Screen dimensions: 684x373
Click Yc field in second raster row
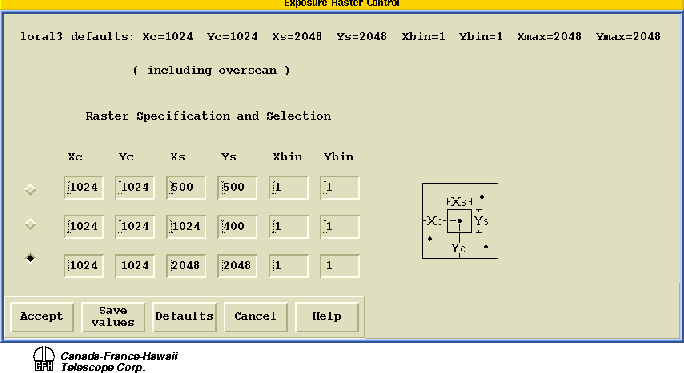click(x=135, y=226)
